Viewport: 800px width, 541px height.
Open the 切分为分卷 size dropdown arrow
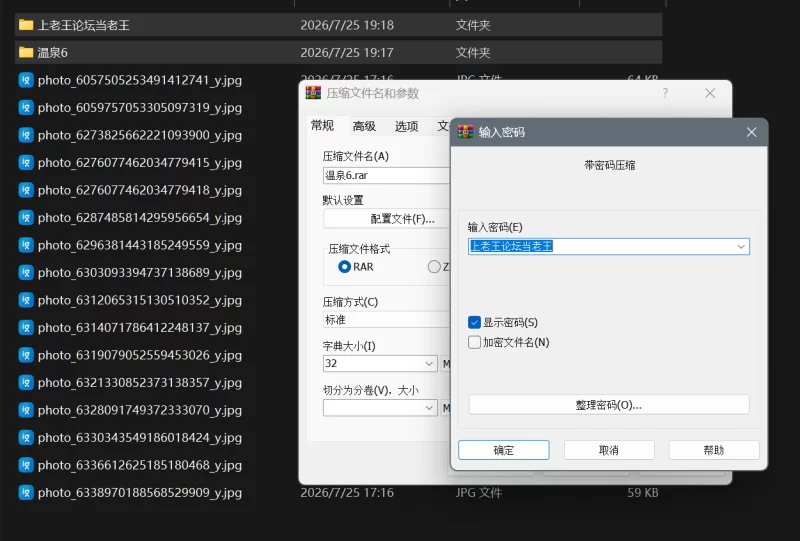tap(429, 408)
